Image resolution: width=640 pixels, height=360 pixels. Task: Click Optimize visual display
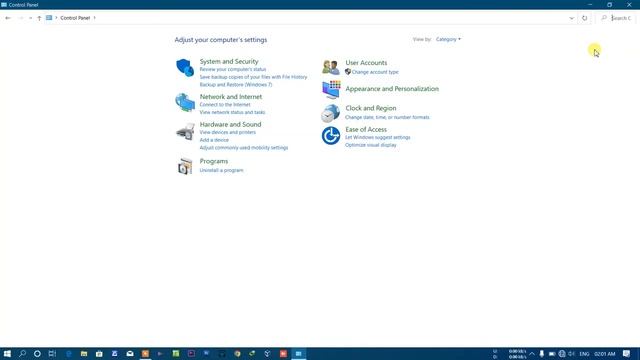tap(371, 145)
